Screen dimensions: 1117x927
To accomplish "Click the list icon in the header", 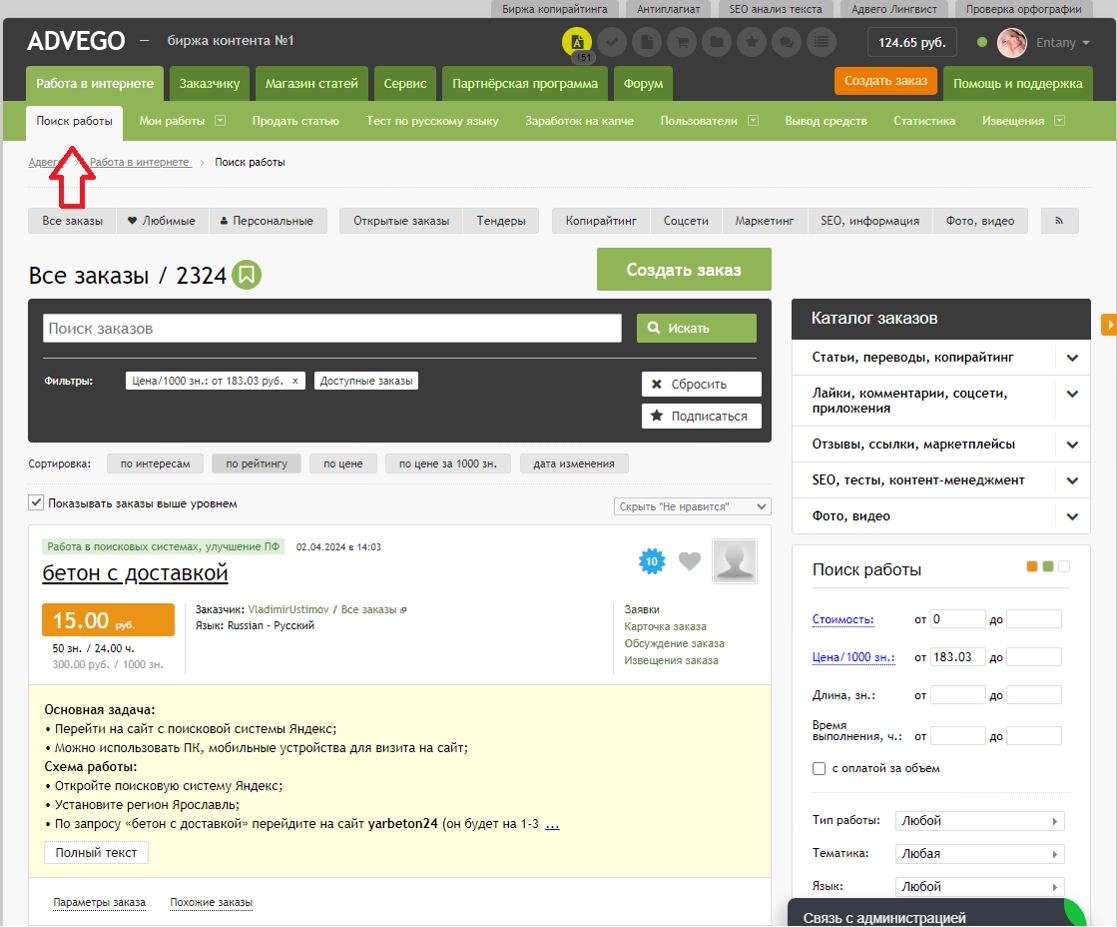I will click(x=821, y=42).
